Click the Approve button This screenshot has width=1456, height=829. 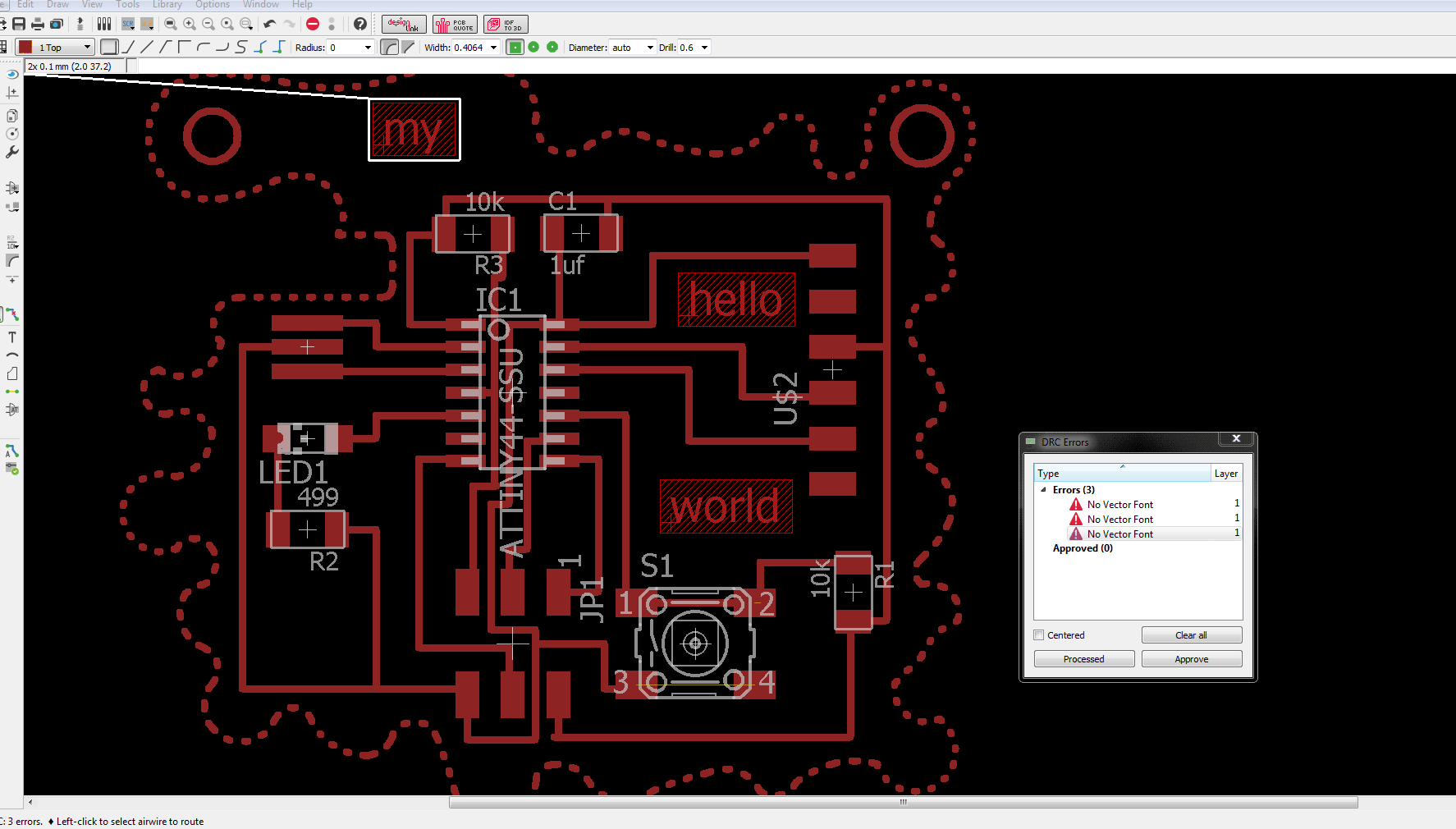(x=1191, y=659)
